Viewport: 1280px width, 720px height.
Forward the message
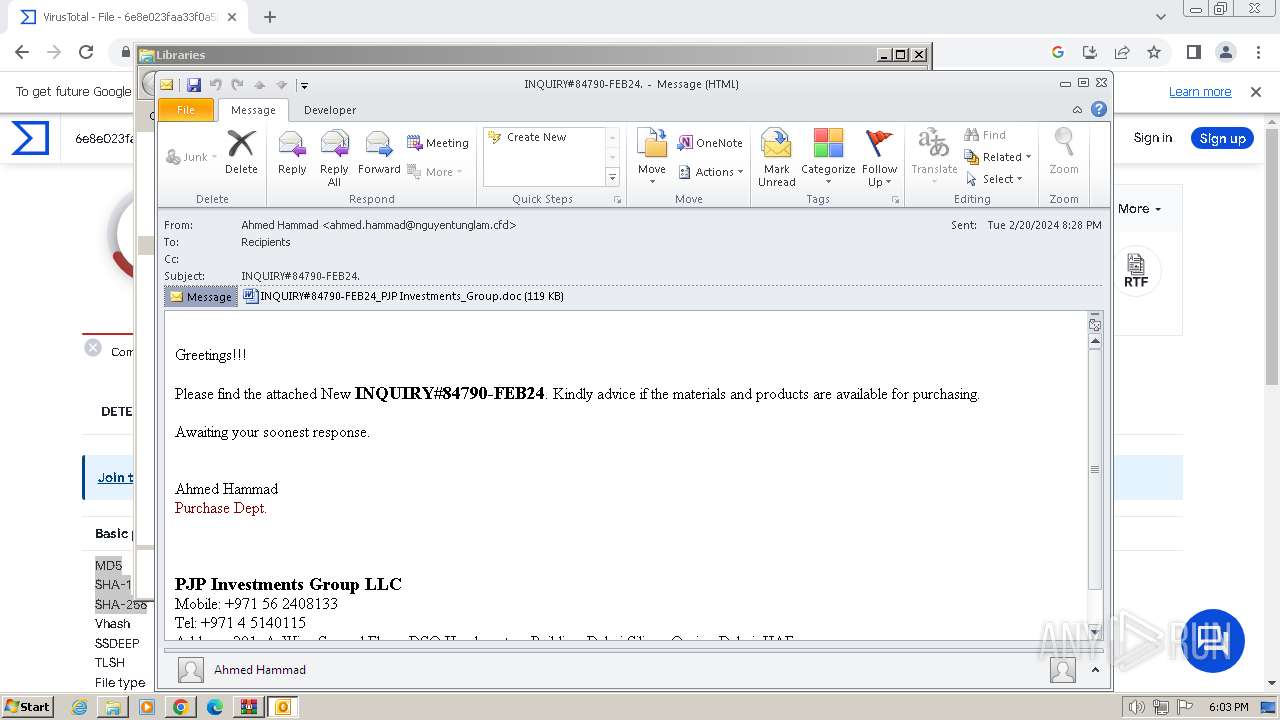(379, 153)
